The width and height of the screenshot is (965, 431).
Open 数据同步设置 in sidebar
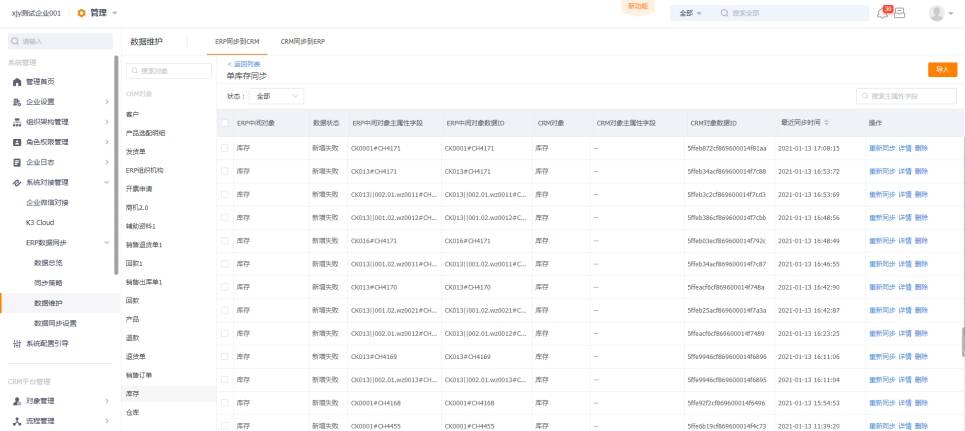point(55,323)
